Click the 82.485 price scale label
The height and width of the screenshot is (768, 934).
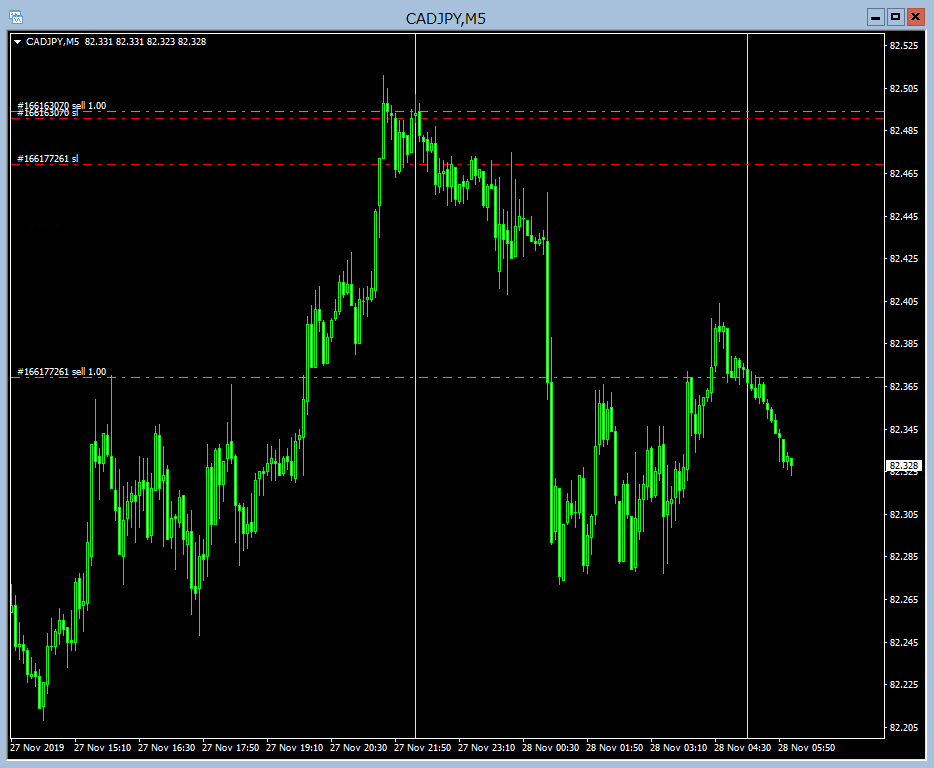tap(904, 130)
